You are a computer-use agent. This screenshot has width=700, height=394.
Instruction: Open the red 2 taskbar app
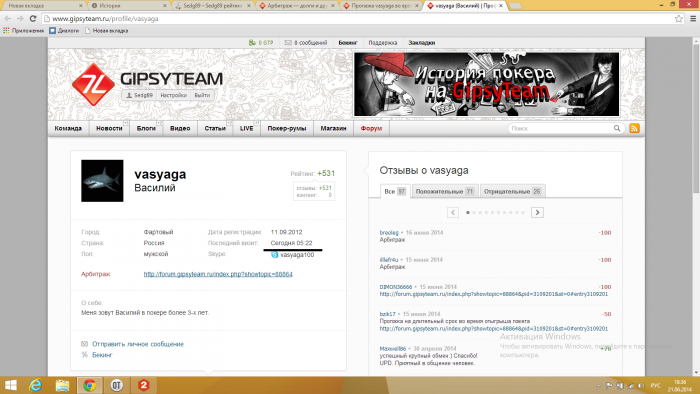[x=144, y=385]
